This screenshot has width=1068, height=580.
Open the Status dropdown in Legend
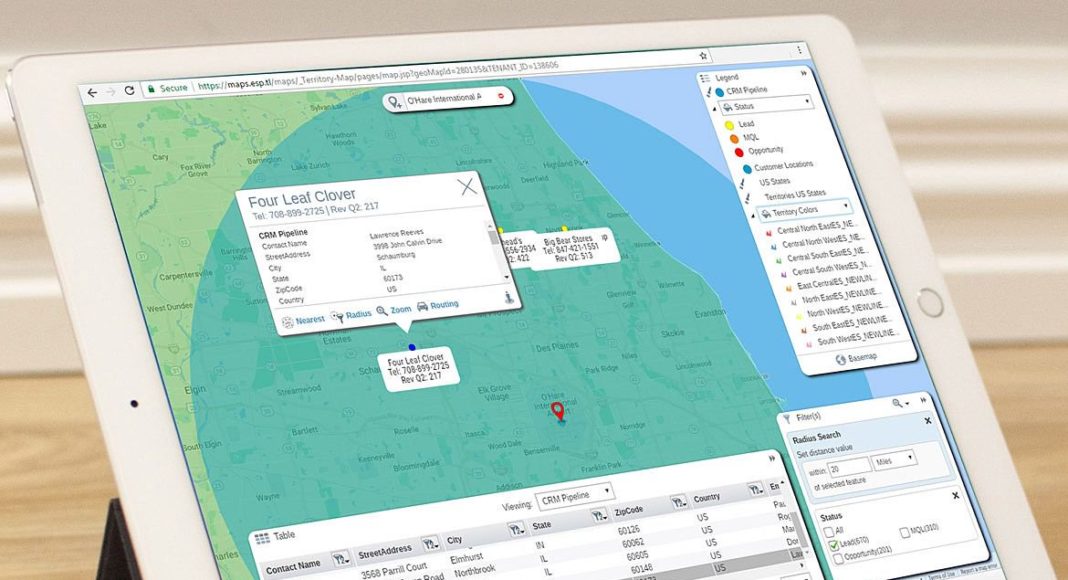click(x=767, y=106)
